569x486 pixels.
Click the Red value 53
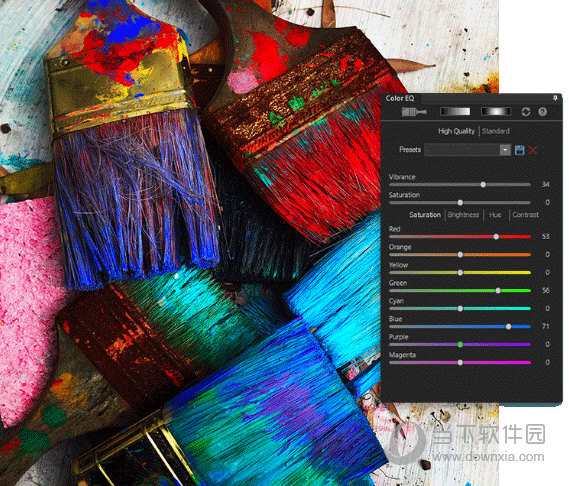click(x=545, y=237)
